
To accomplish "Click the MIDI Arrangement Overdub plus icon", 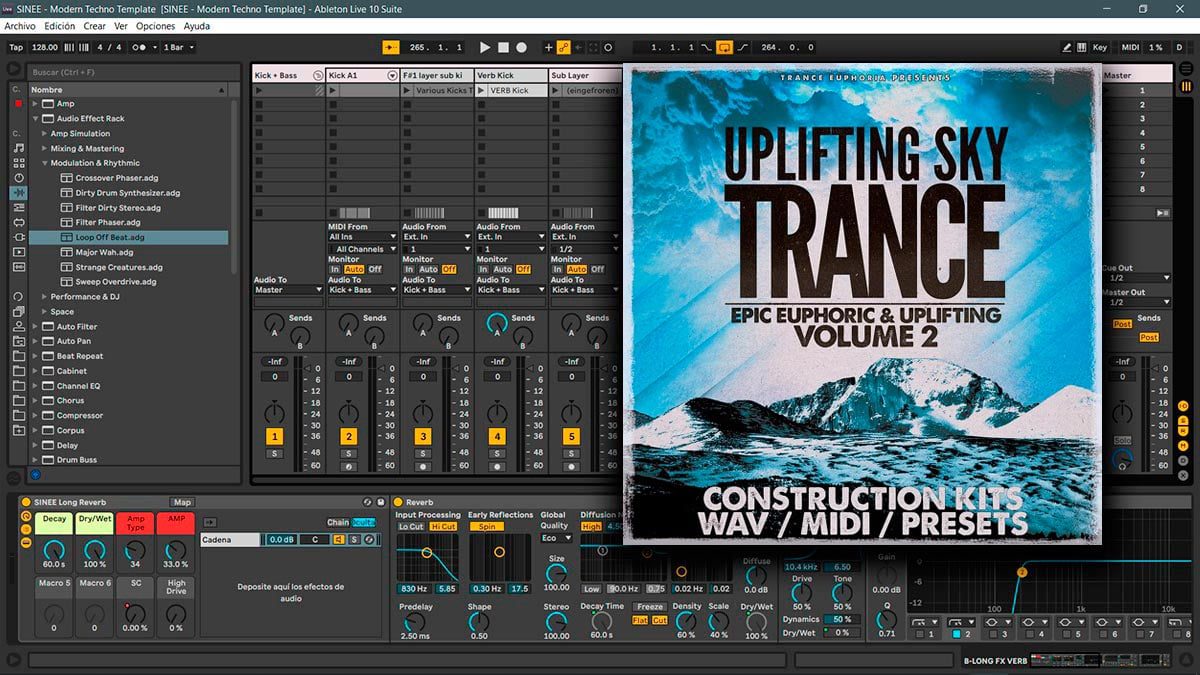I will [548, 47].
